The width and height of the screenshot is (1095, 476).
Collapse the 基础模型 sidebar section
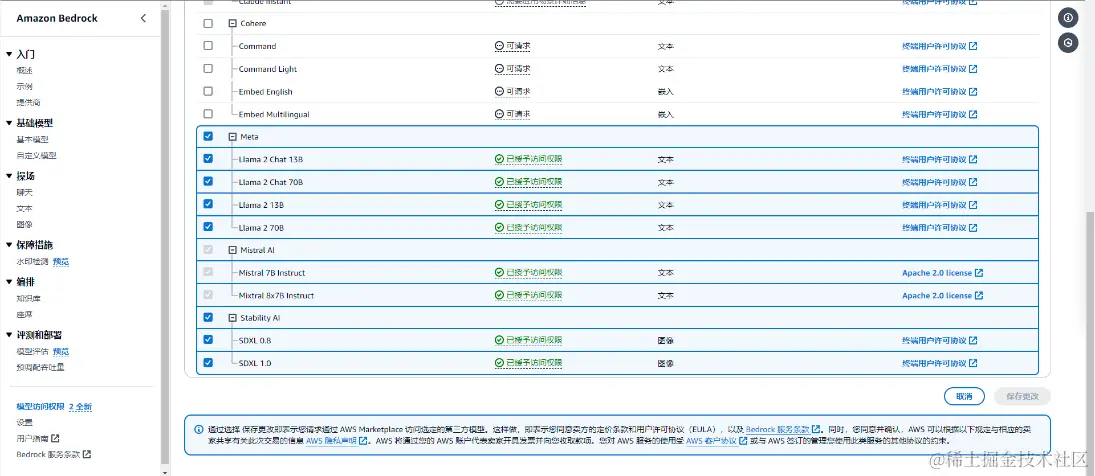(8, 123)
